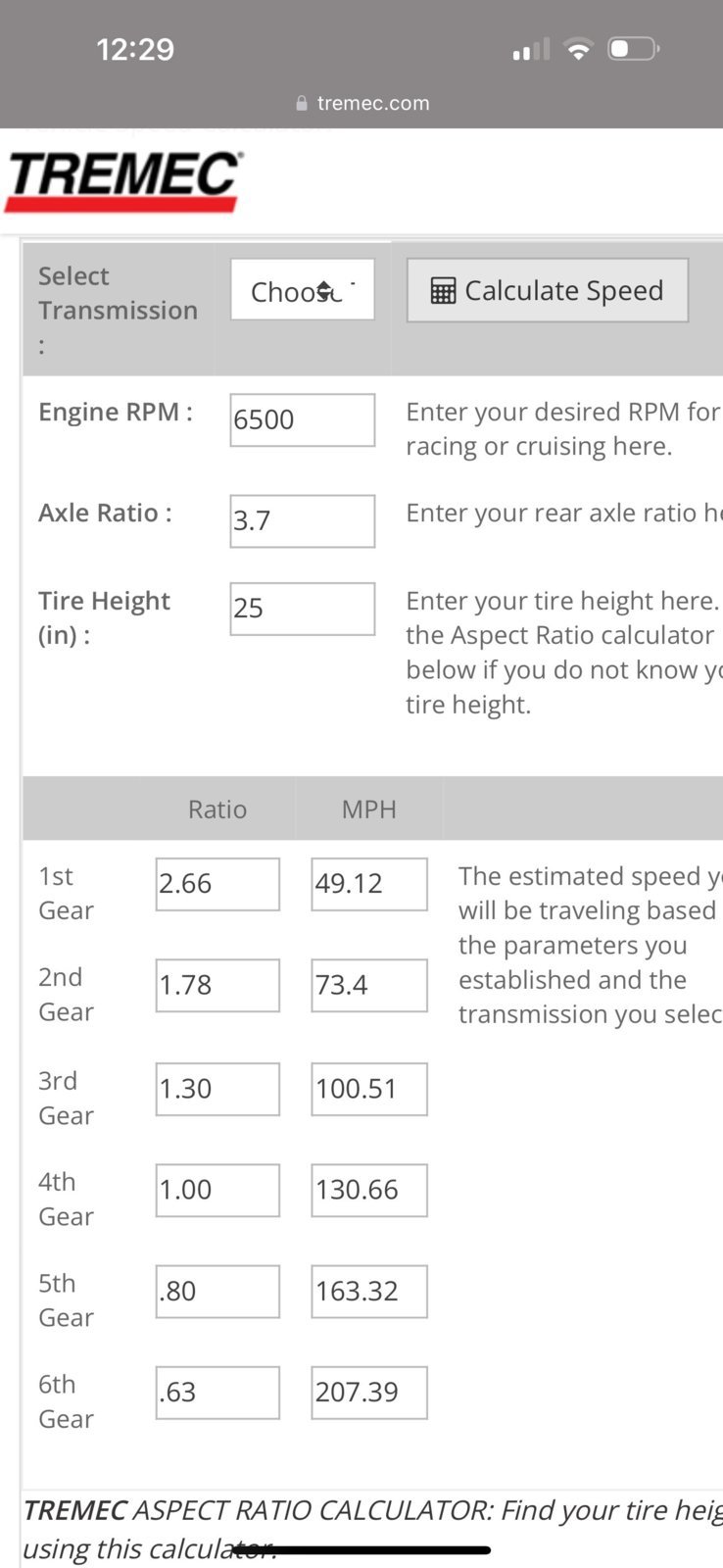Select the Tire Height input field
The image size is (723, 1568).
(x=303, y=609)
